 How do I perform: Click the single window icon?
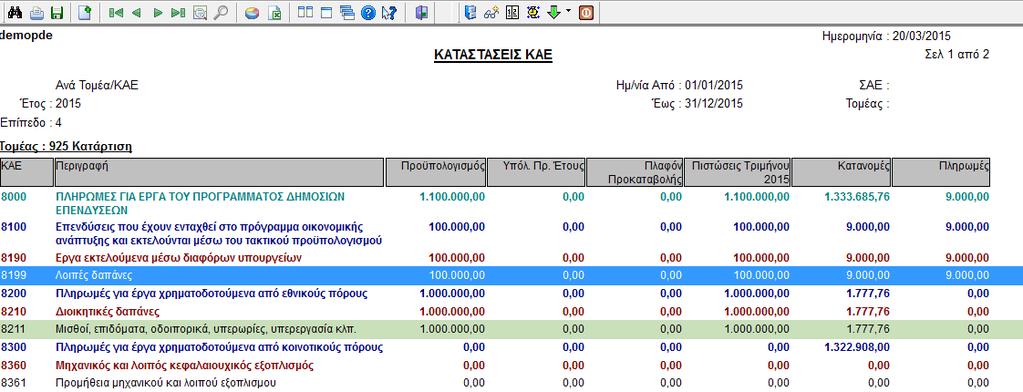pyautogui.click(x=326, y=12)
